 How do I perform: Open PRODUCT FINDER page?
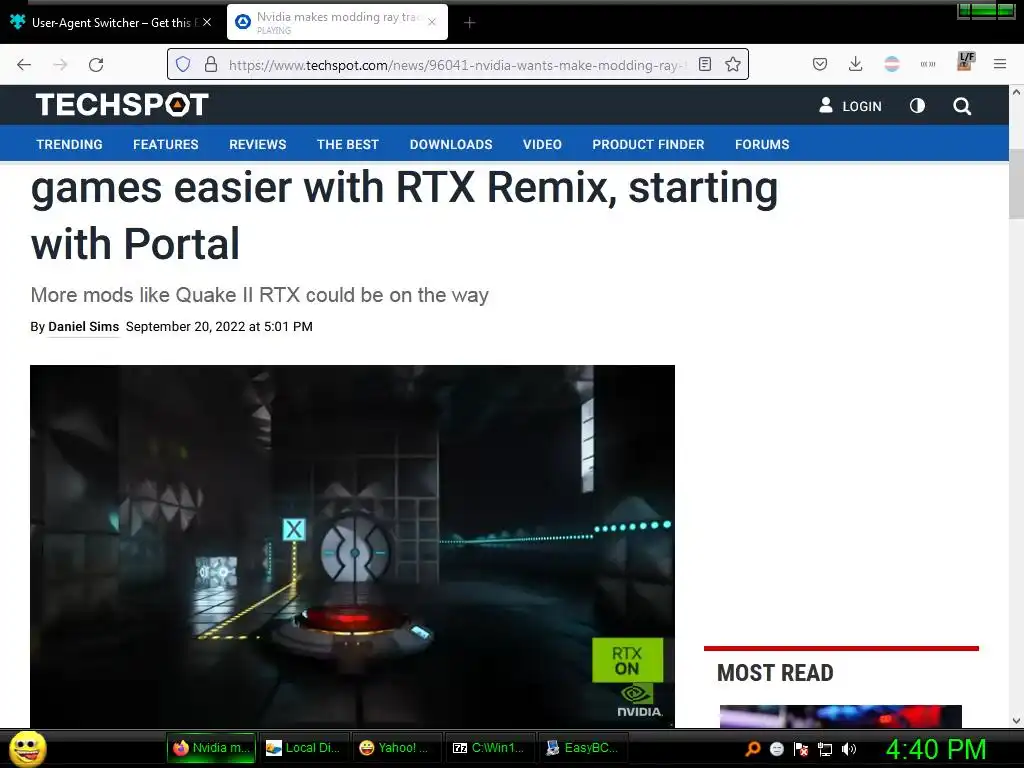(x=648, y=144)
